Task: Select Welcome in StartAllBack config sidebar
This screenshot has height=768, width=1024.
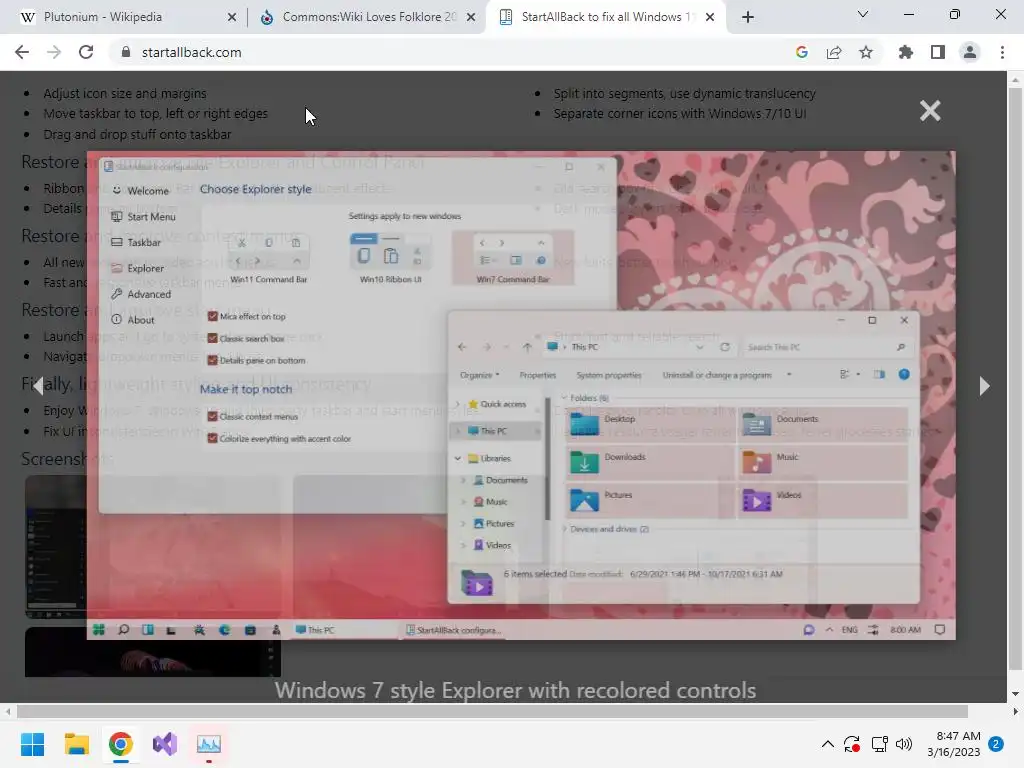Action: click(140, 191)
